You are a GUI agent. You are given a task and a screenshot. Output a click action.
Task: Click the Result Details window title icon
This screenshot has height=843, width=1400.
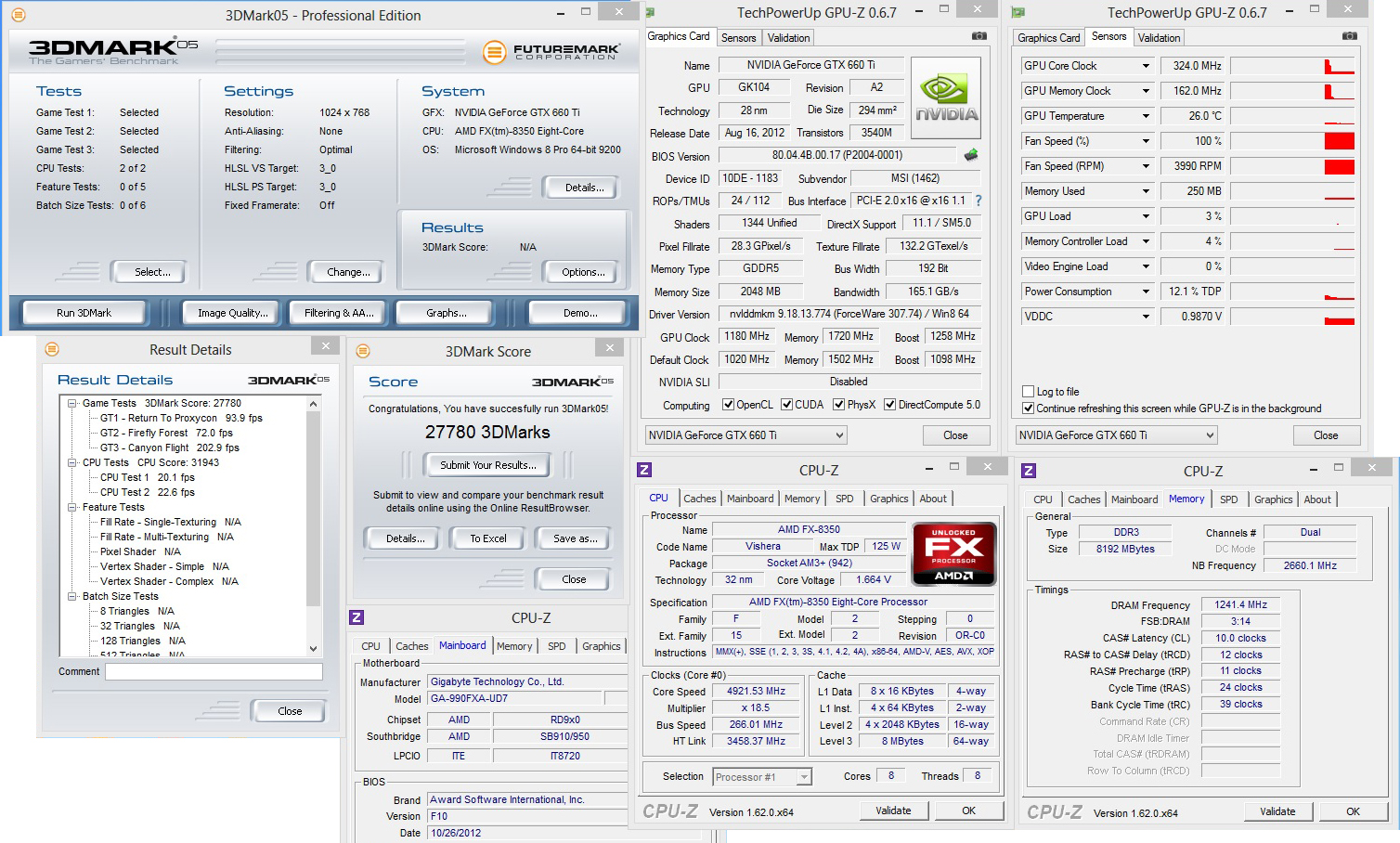pos(52,349)
